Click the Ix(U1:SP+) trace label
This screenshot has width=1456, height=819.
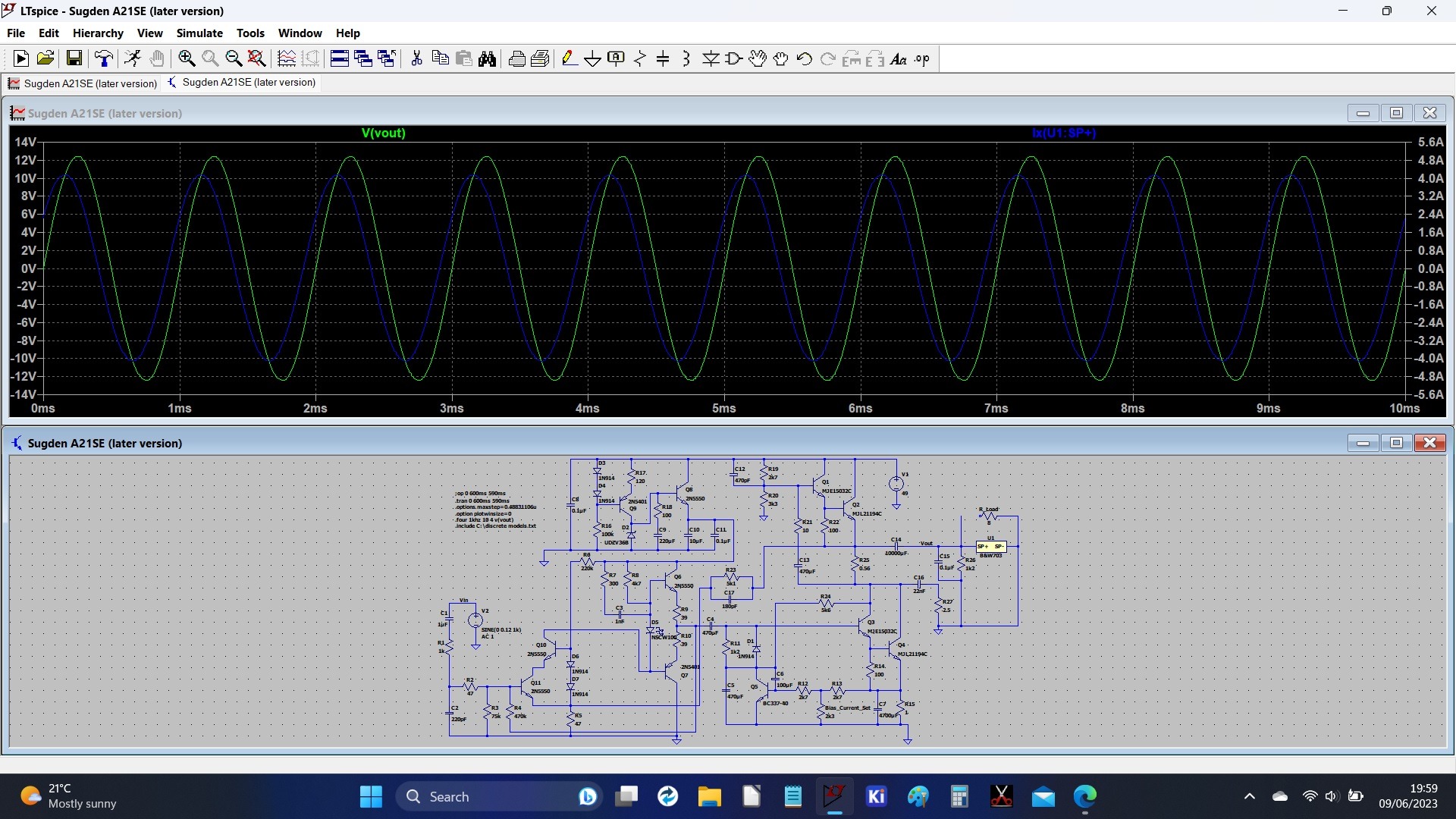point(1064,133)
